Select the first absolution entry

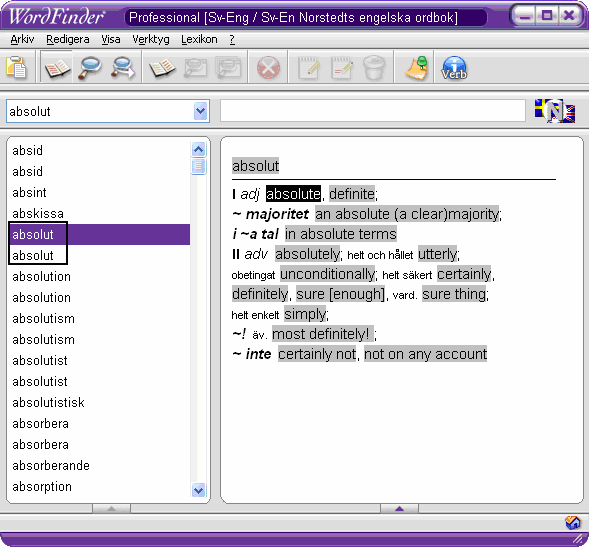coord(99,277)
